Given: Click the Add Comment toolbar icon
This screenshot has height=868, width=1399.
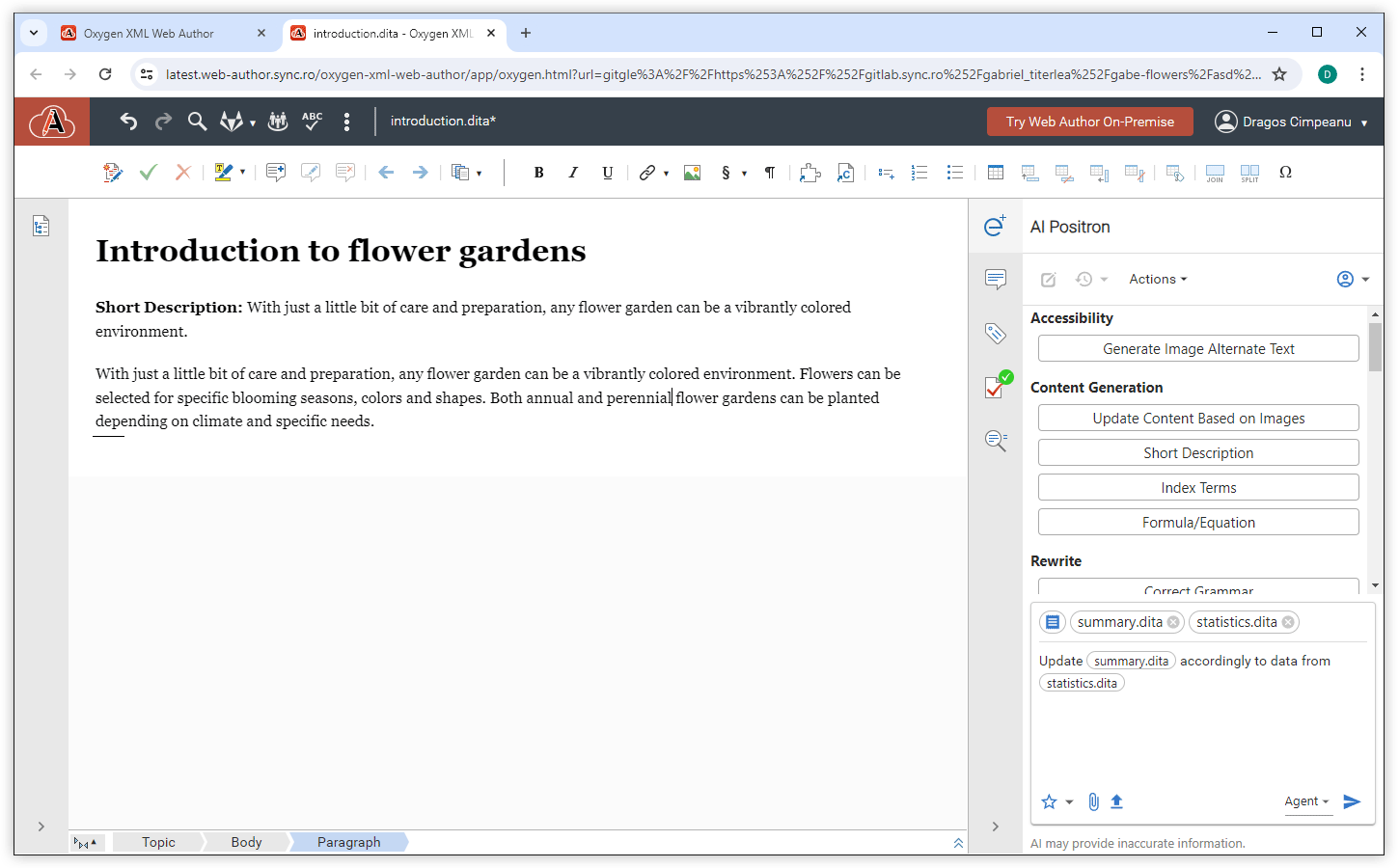Looking at the screenshot, I should tap(276, 173).
